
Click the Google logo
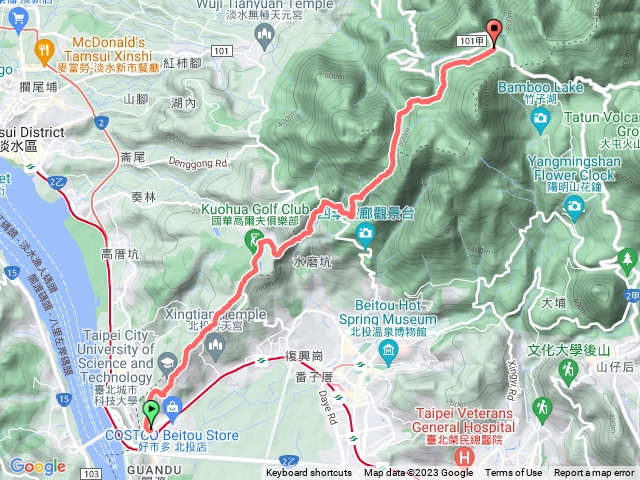pyautogui.click(x=38, y=466)
